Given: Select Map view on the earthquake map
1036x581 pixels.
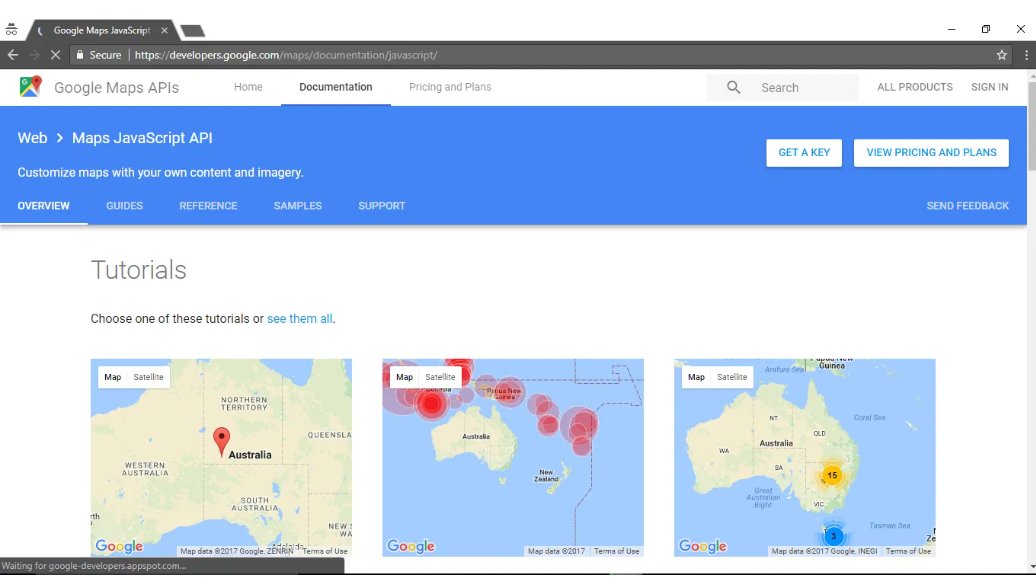Looking at the screenshot, I should click(404, 377).
